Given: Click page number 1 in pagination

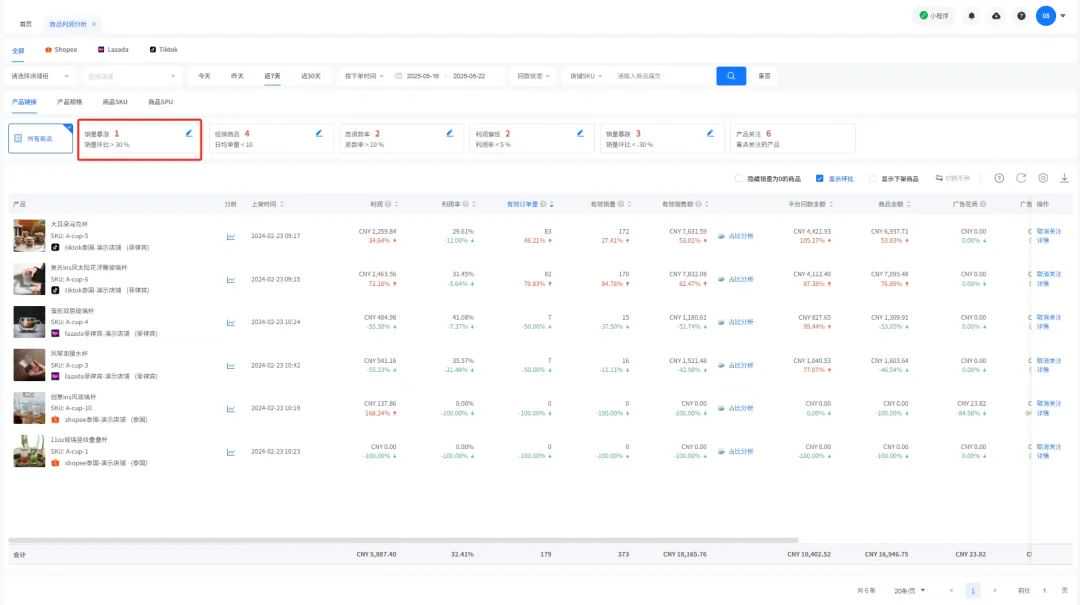Looking at the screenshot, I should coord(973,591).
